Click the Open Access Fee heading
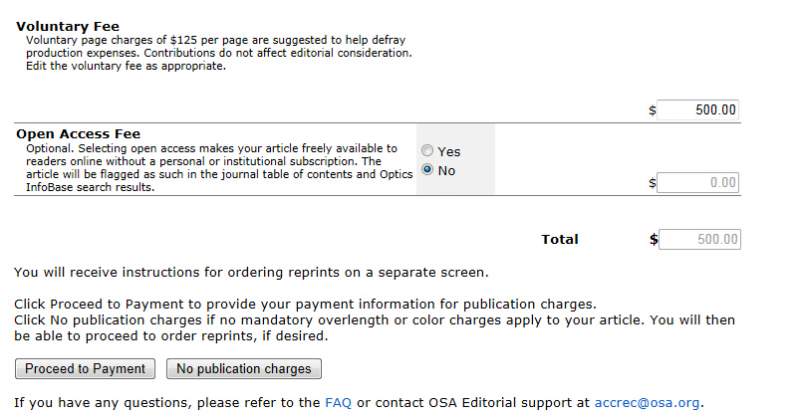The image size is (800, 419). [x=78, y=134]
